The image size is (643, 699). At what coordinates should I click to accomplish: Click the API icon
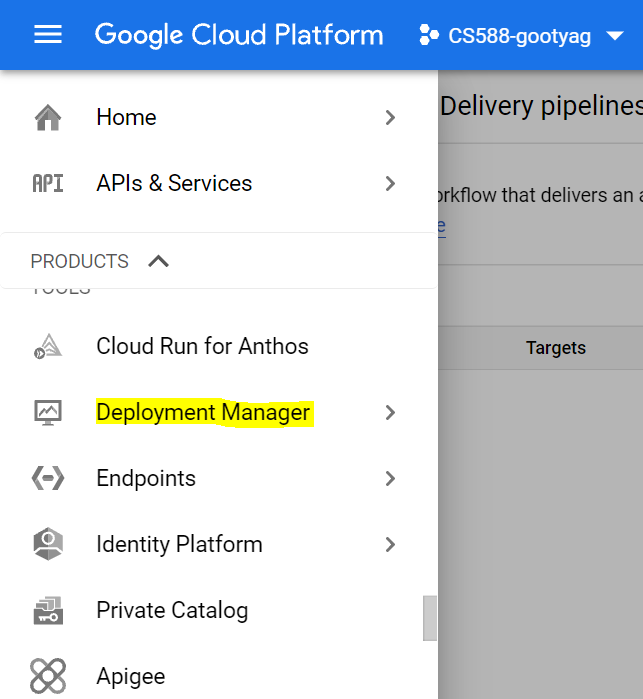click(x=48, y=183)
